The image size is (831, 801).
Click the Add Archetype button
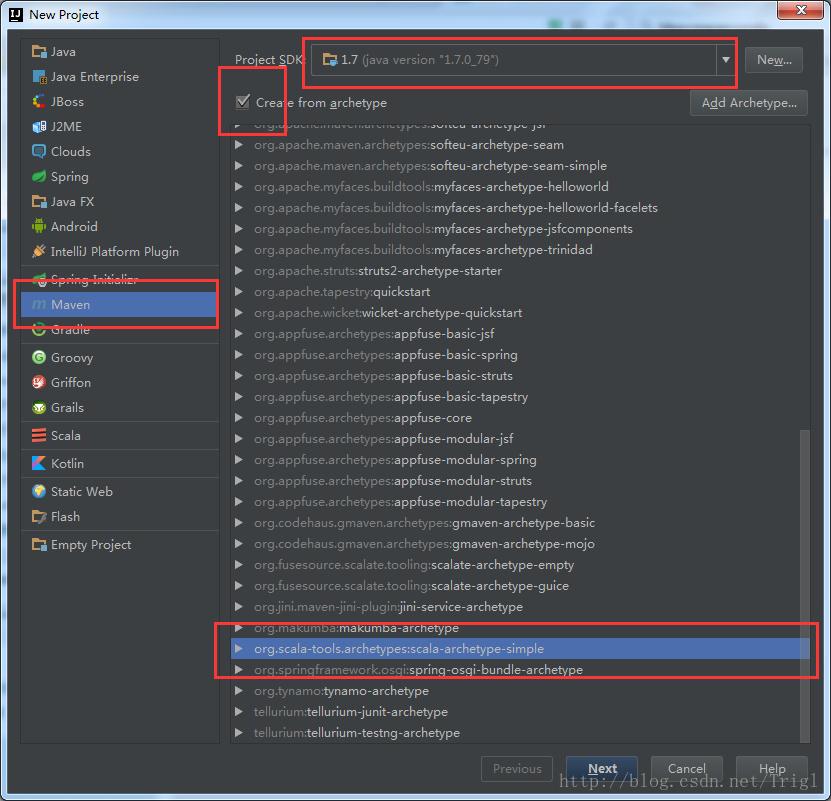(748, 102)
